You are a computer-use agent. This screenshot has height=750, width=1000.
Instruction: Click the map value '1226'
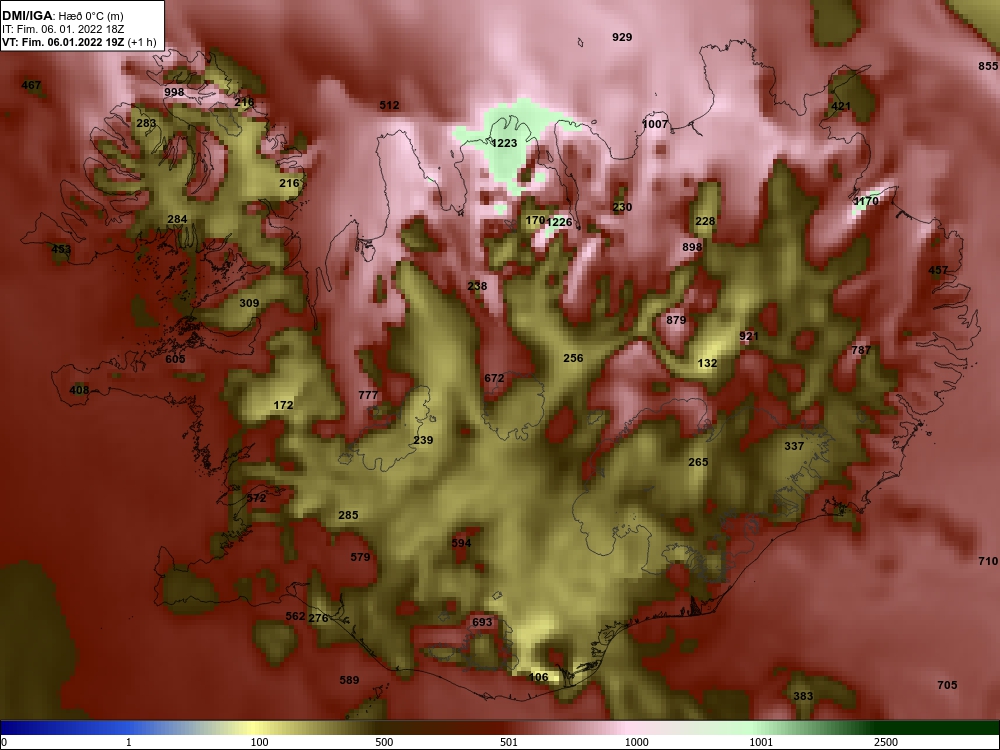[x=559, y=222]
